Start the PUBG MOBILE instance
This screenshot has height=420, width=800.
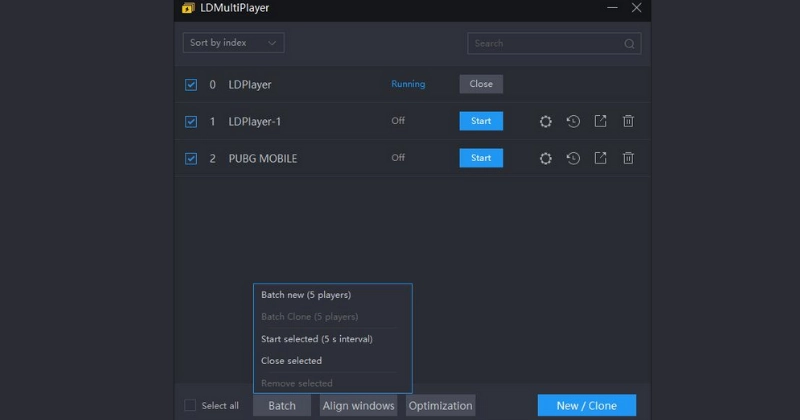click(x=481, y=158)
